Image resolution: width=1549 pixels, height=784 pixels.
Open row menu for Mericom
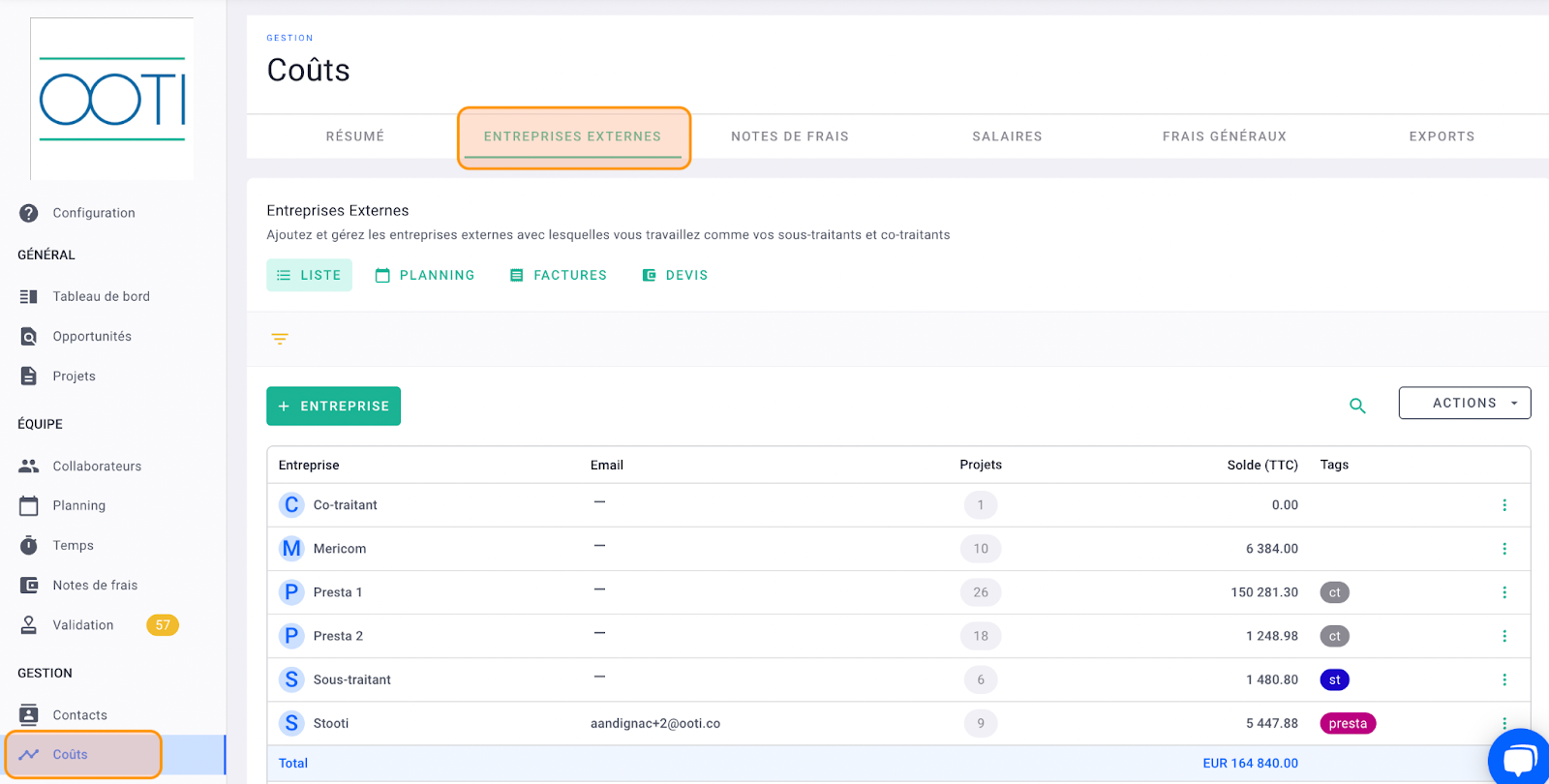pyautogui.click(x=1504, y=549)
